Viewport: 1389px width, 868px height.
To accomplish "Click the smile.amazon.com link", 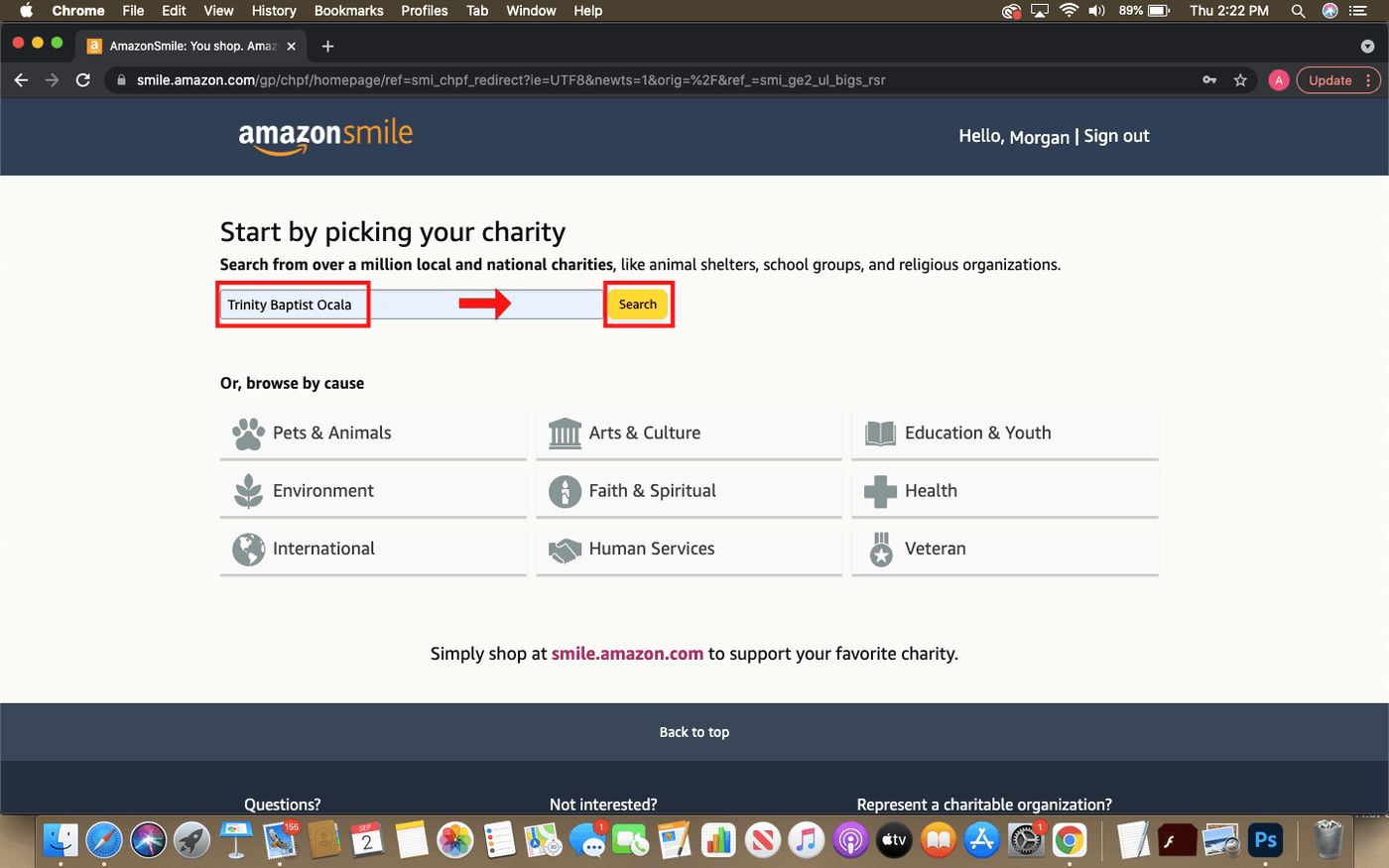I will coord(627,654).
